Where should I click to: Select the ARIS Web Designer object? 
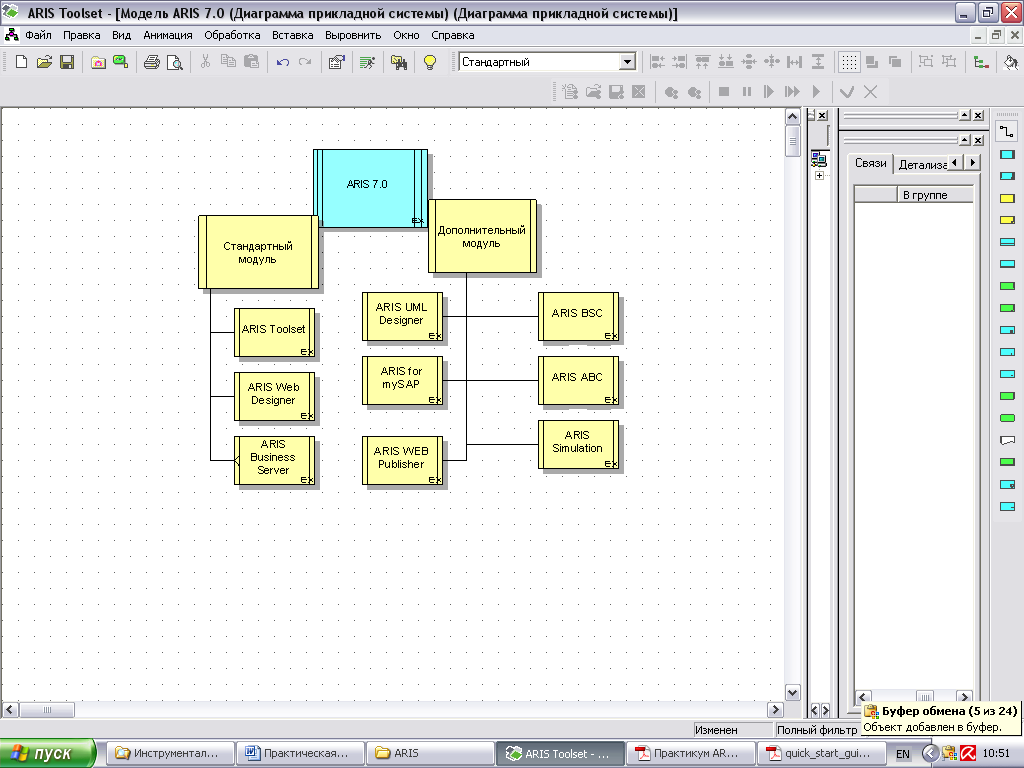(274, 396)
